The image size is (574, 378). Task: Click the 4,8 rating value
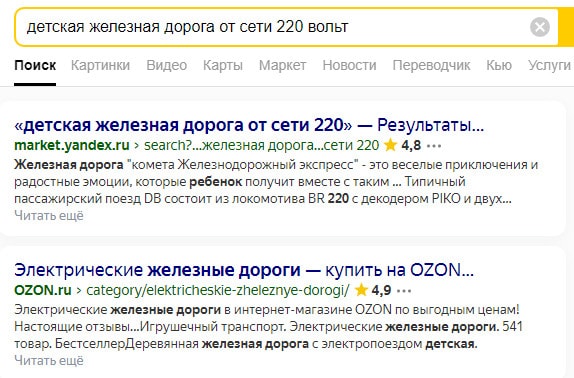(x=411, y=145)
